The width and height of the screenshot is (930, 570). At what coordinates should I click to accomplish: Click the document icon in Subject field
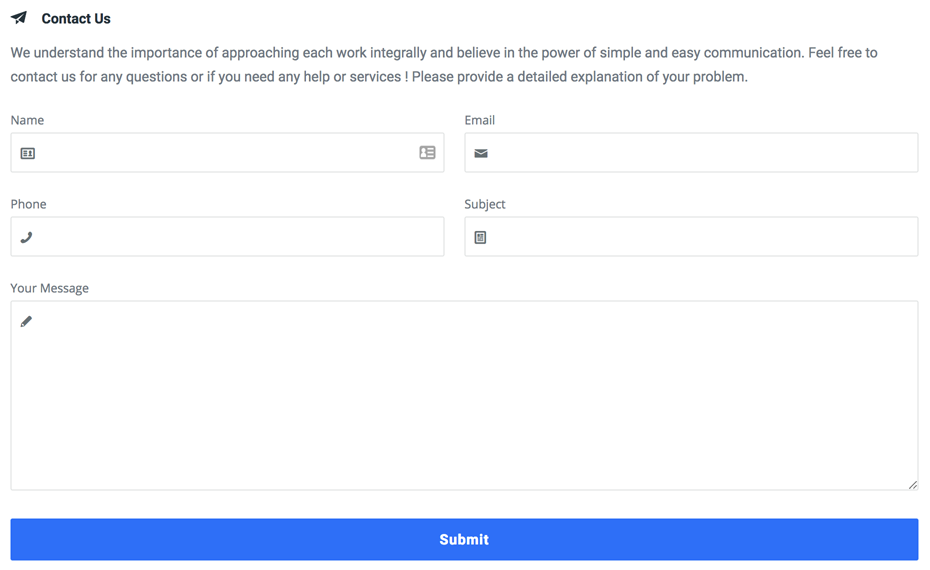point(480,237)
